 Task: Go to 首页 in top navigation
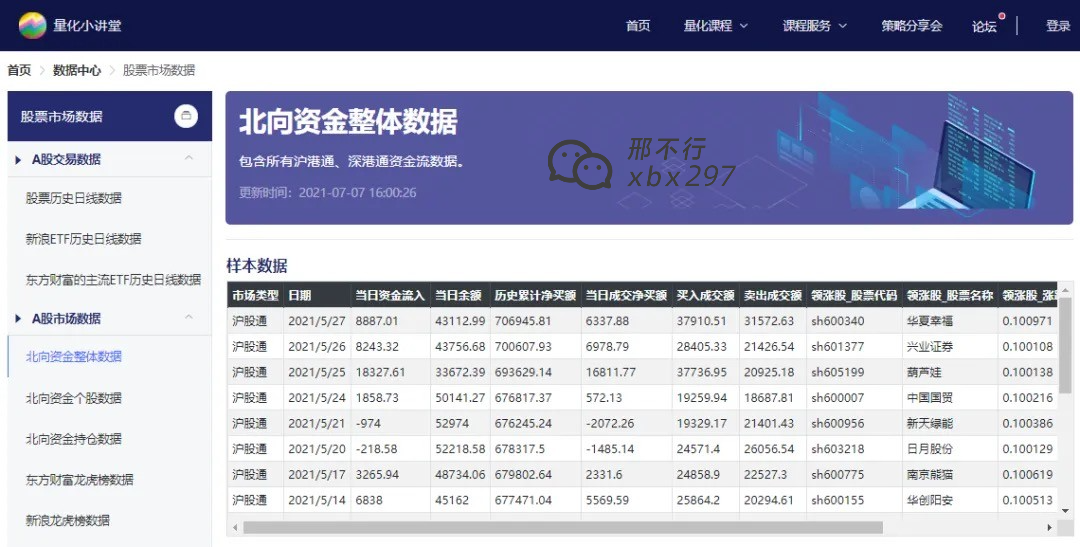(x=638, y=25)
